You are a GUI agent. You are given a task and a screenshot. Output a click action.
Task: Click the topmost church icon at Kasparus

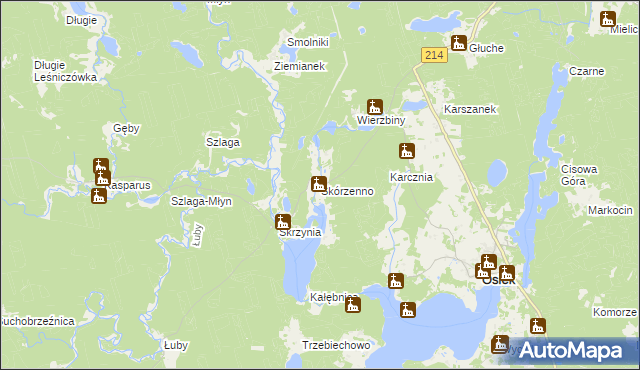[x=100, y=166]
